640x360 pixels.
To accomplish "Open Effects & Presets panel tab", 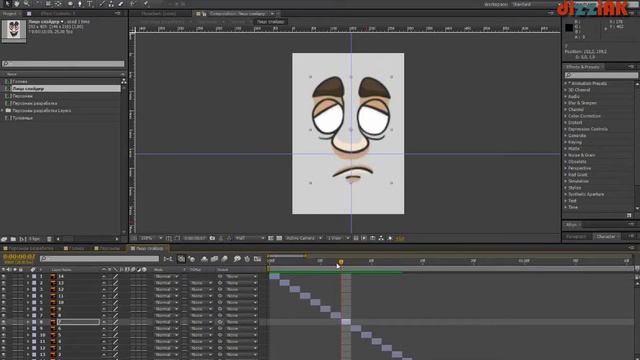I will (x=583, y=67).
